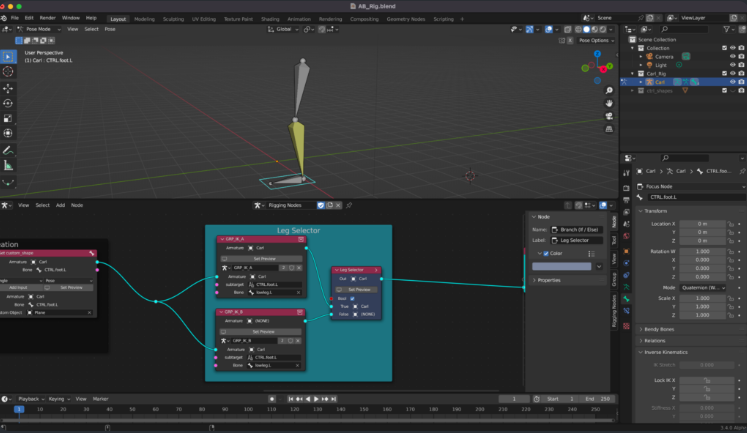747x433 pixels.
Task: Toggle the Bool checkbox on Leg Selector node
Action: click(353, 298)
